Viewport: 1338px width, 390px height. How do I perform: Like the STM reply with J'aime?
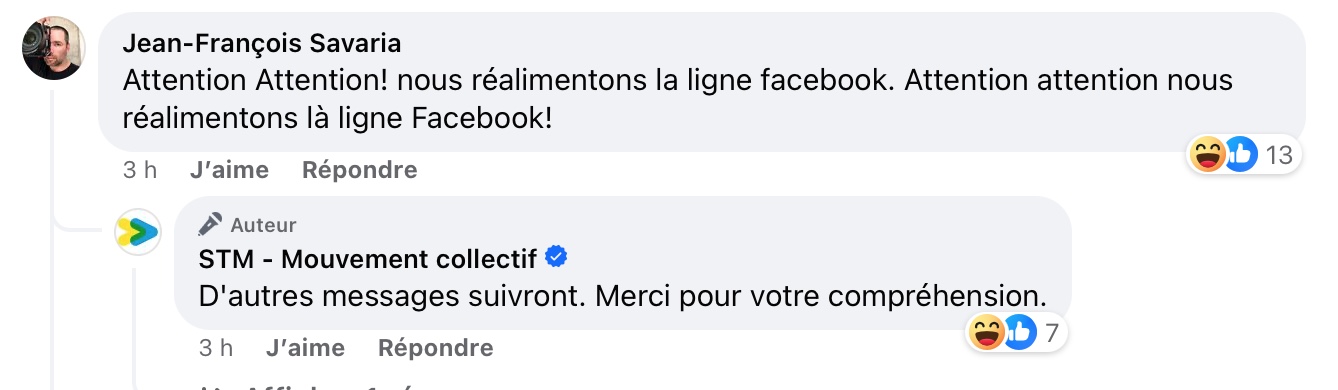pos(305,348)
